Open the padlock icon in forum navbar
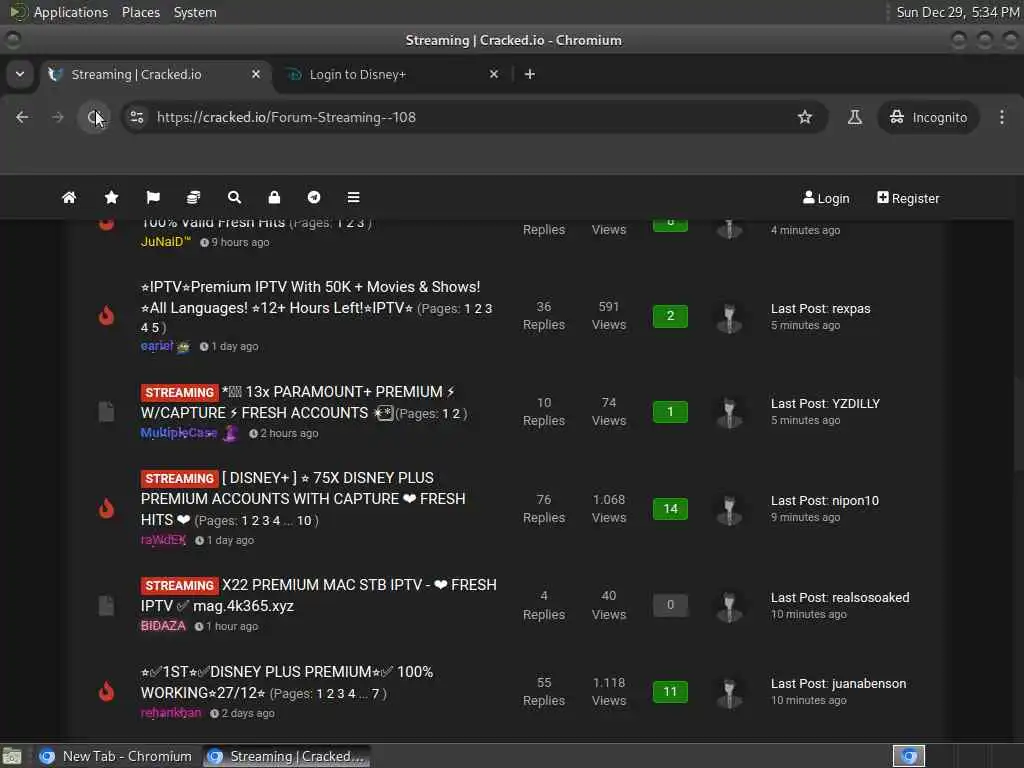 (x=274, y=197)
